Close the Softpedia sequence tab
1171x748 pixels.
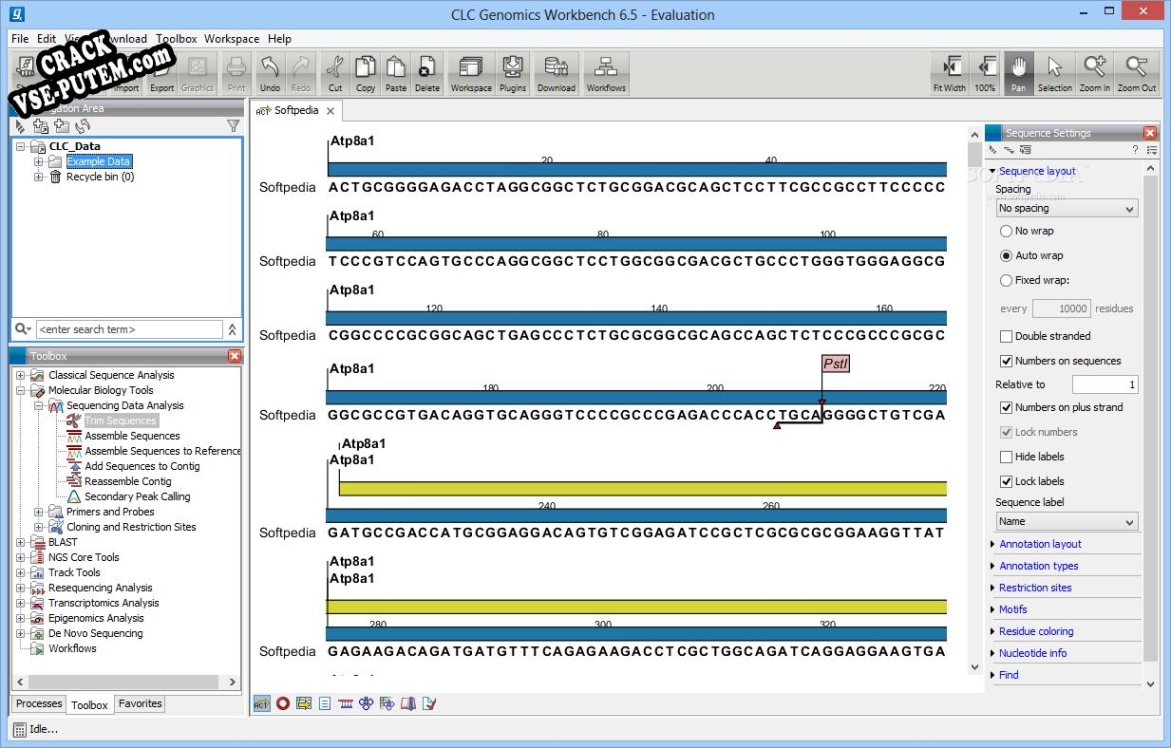pyautogui.click(x=330, y=110)
